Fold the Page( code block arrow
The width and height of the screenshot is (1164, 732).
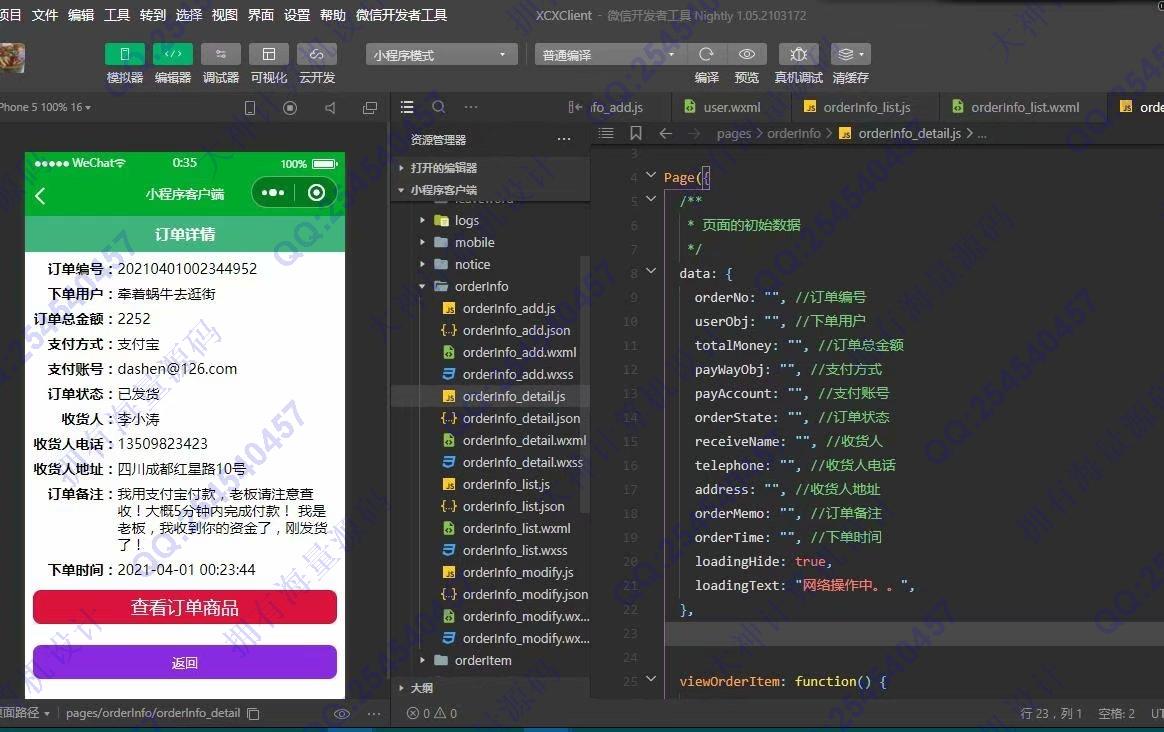(x=651, y=176)
